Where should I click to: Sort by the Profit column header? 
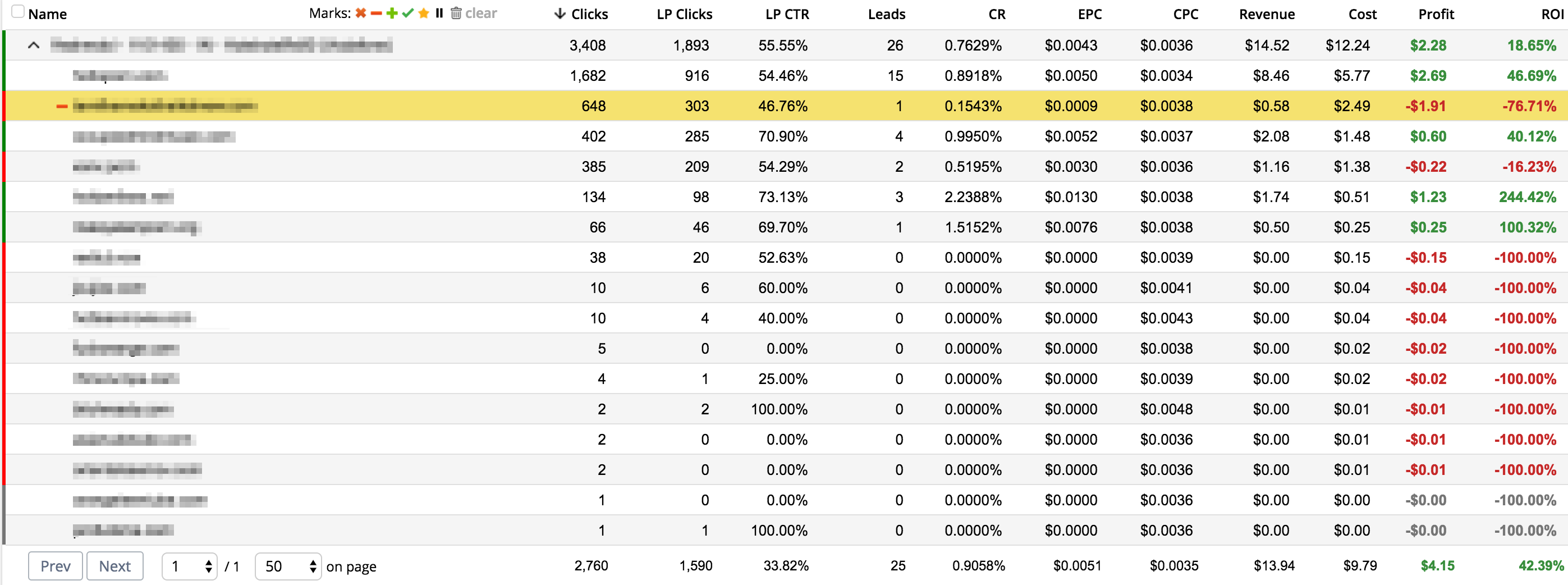click(x=1436, y=14)
